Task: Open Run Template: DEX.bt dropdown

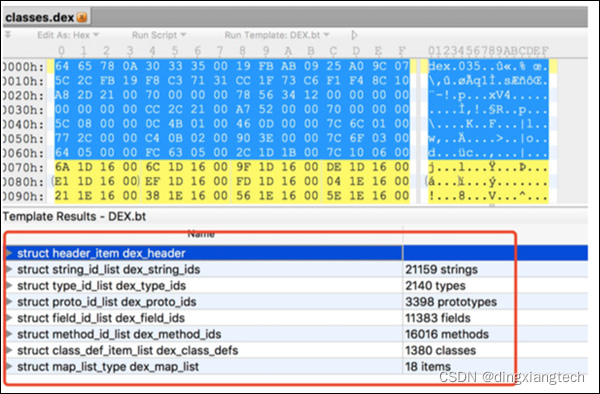Action: tap(277, 35)
